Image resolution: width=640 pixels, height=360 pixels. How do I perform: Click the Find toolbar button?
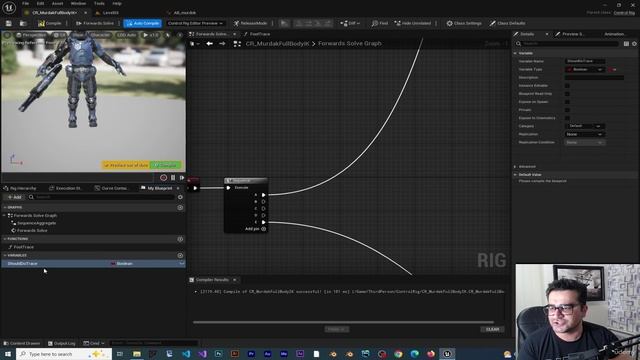pos(380,23)
